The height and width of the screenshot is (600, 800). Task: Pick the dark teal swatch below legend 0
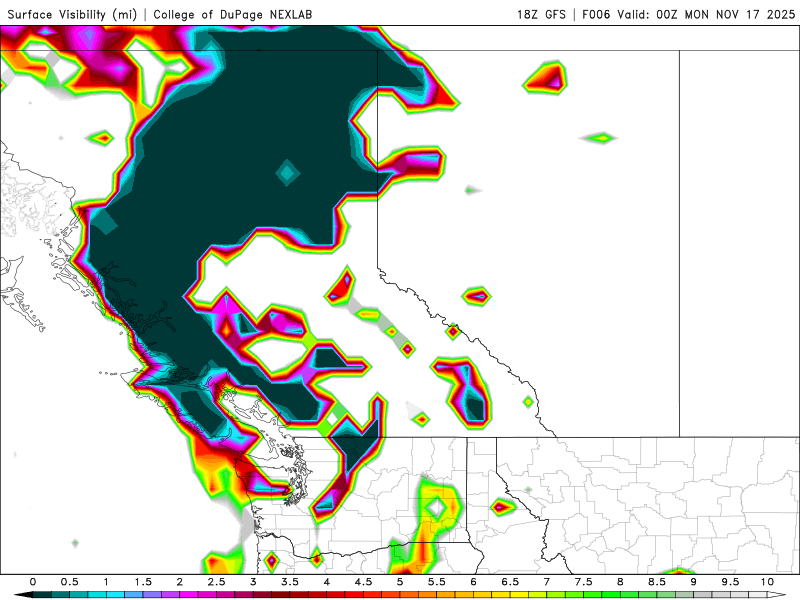[42, 595]
